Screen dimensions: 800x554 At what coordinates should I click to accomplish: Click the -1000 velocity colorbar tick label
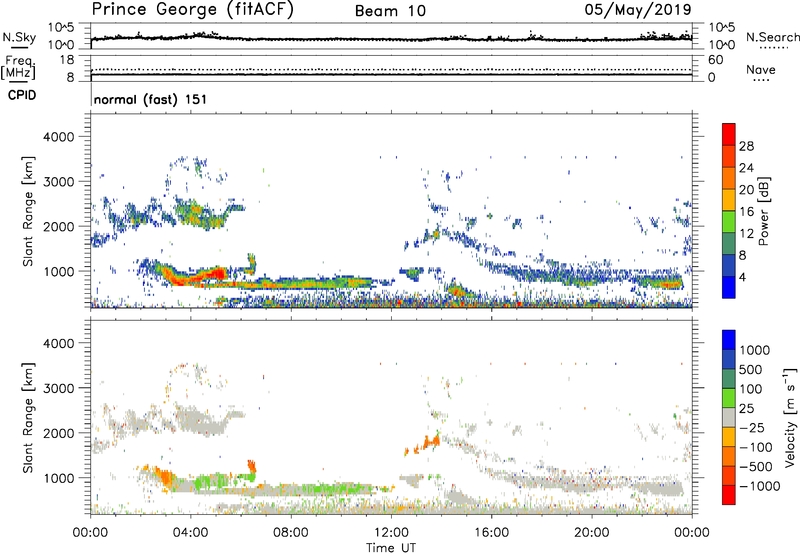(760, 486)
